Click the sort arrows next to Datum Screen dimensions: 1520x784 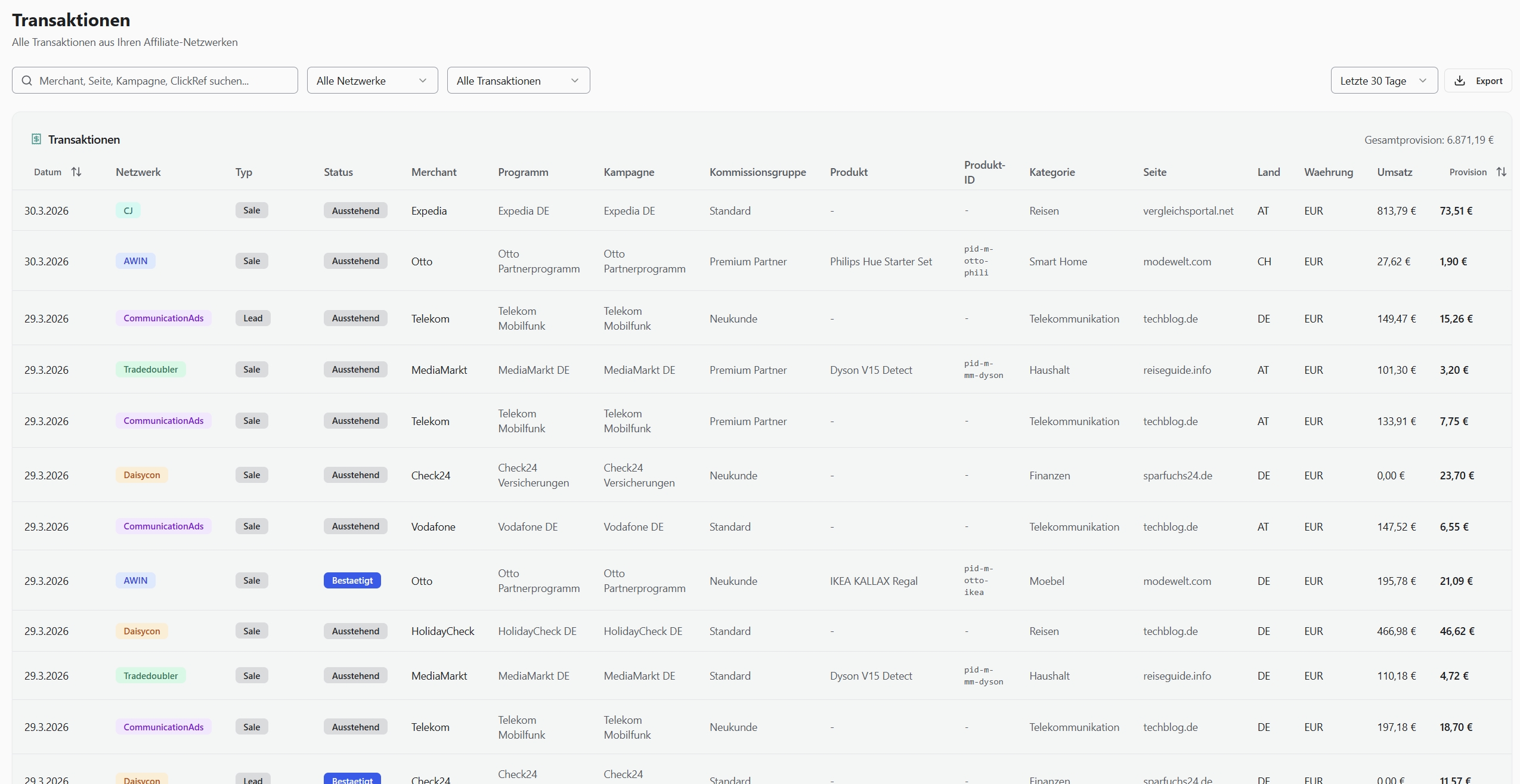point(77,172)
